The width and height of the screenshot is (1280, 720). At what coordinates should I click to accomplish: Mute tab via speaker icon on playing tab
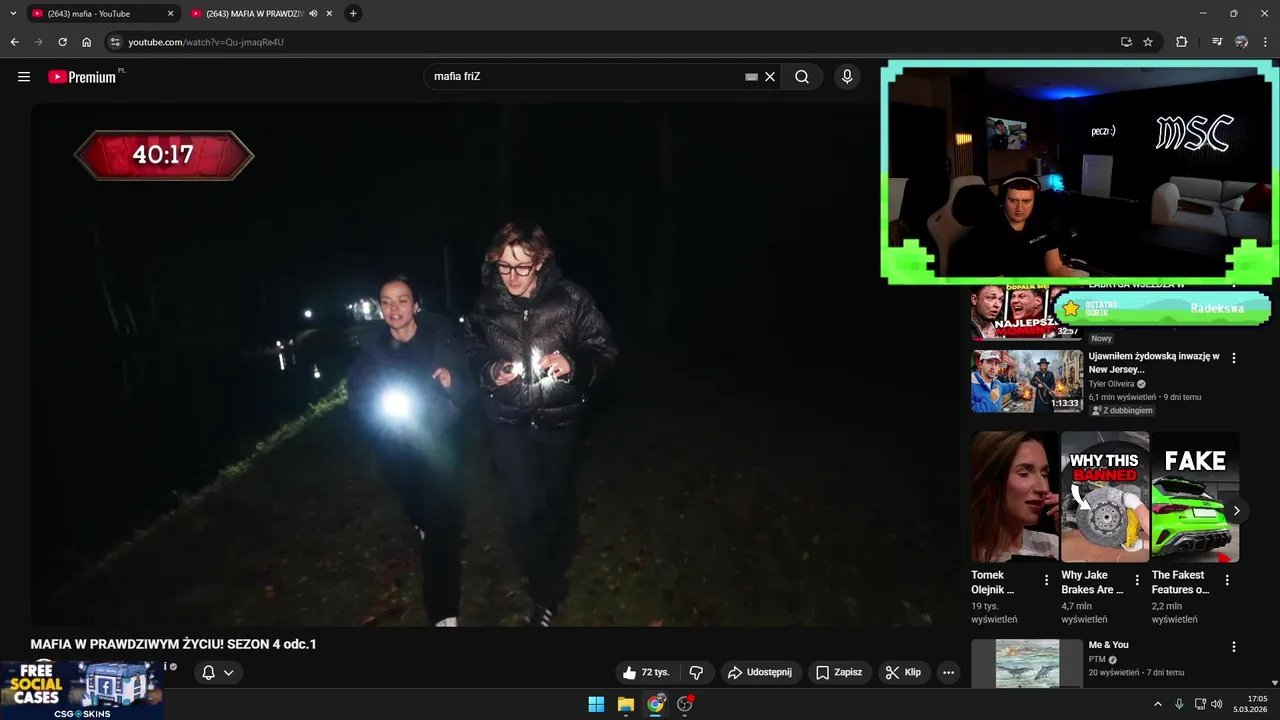(313, 14)
